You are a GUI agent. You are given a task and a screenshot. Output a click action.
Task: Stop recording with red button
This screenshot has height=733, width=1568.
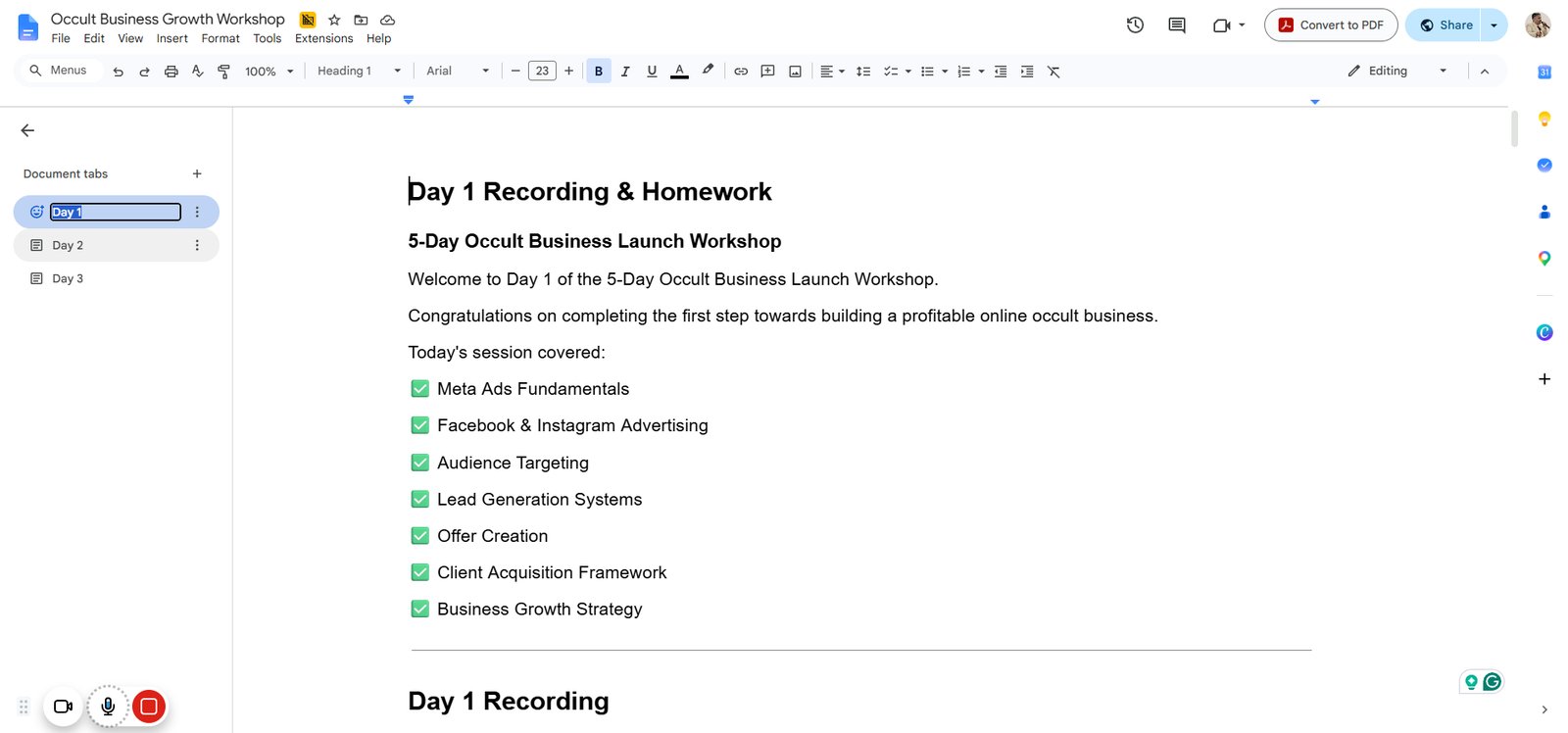point(149,707)
